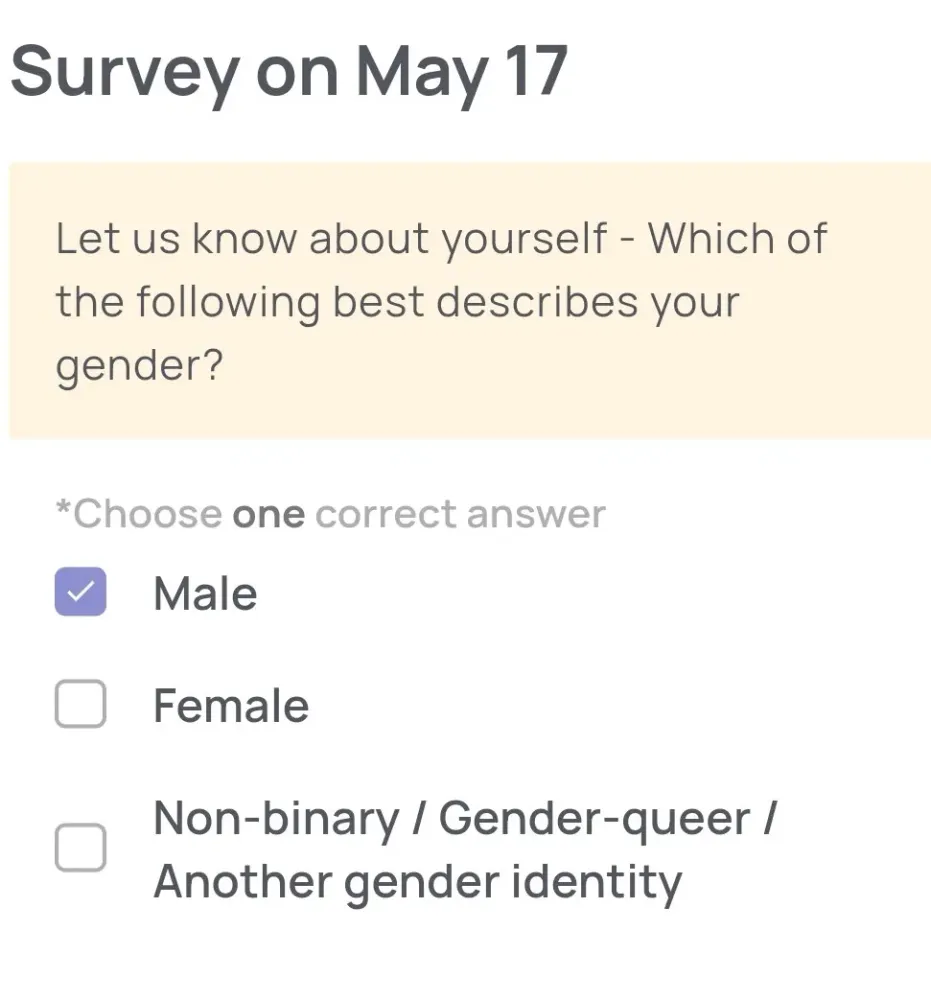Click the "Another gender identity" text line
This screenshot has width=931, height=1000.
click(417, 881)
